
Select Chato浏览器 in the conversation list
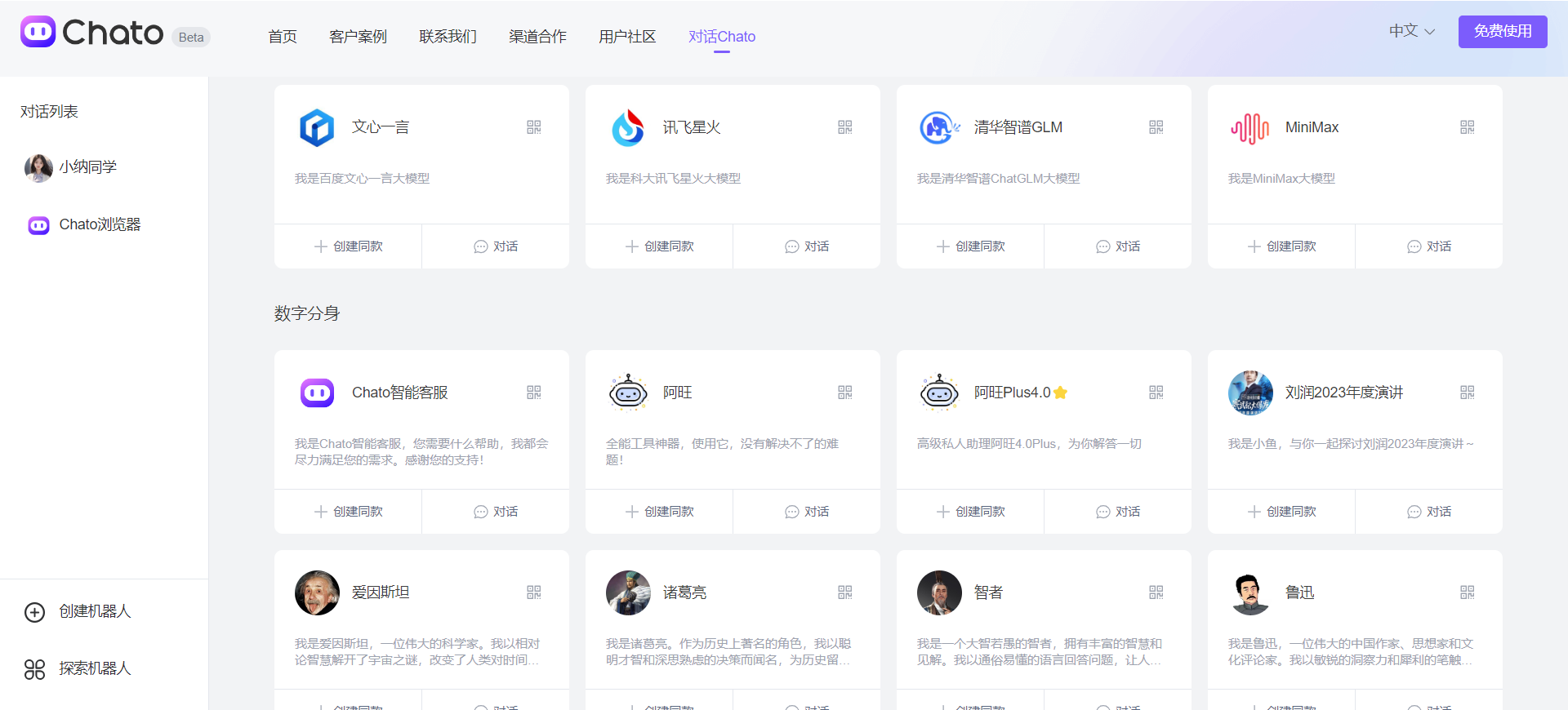(100, 224)
